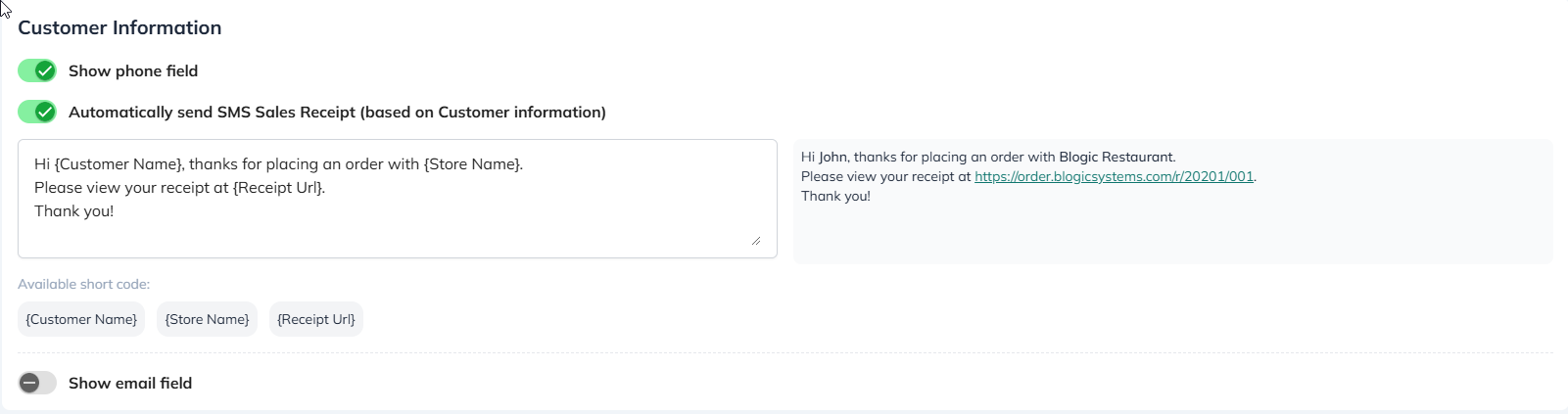1568x414 pixels.
Task: Grab the text box resize handle
Action: click(x=756, y=240)
